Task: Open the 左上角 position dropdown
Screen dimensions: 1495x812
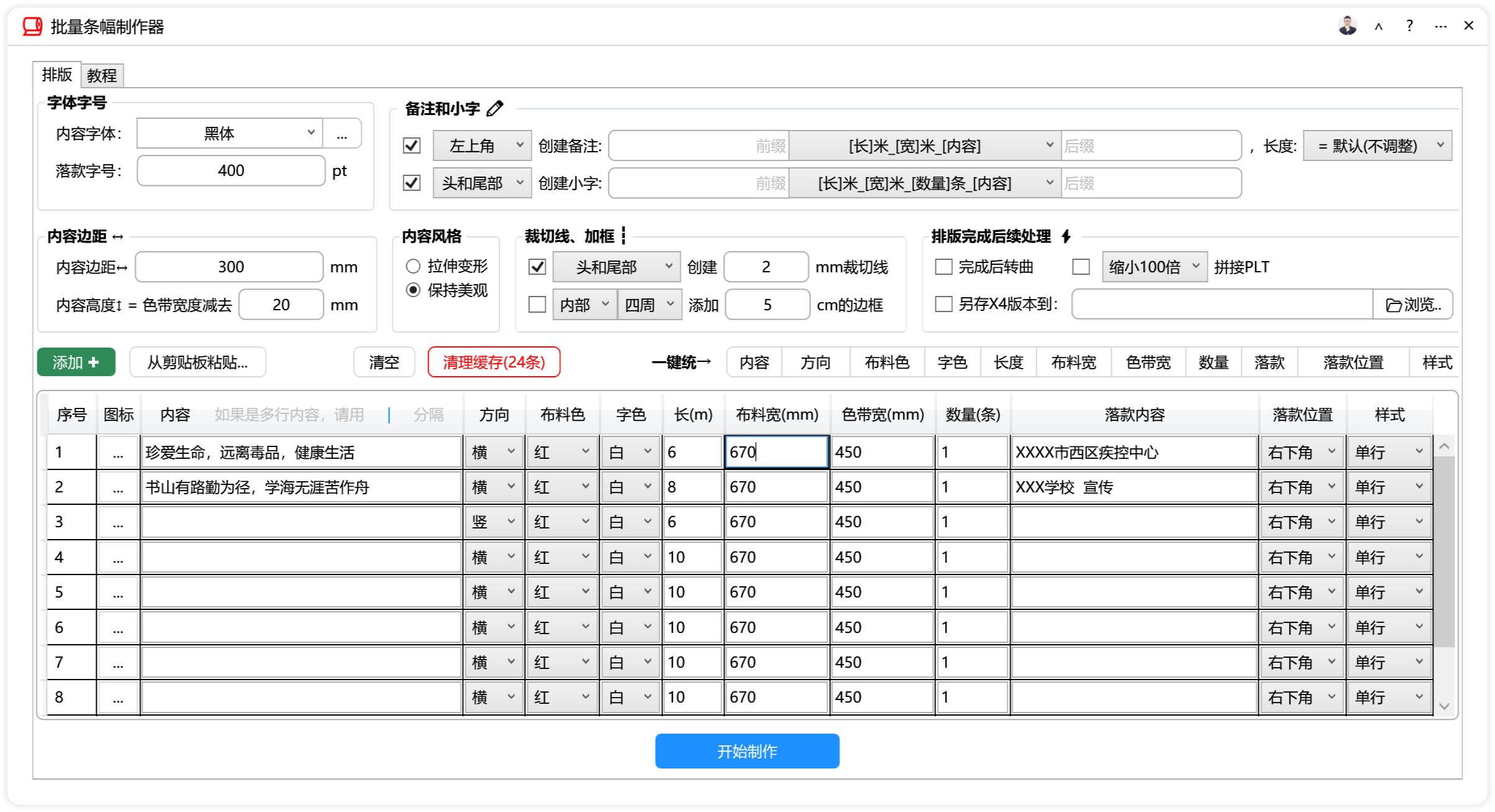Action: [x=482, y=145]
